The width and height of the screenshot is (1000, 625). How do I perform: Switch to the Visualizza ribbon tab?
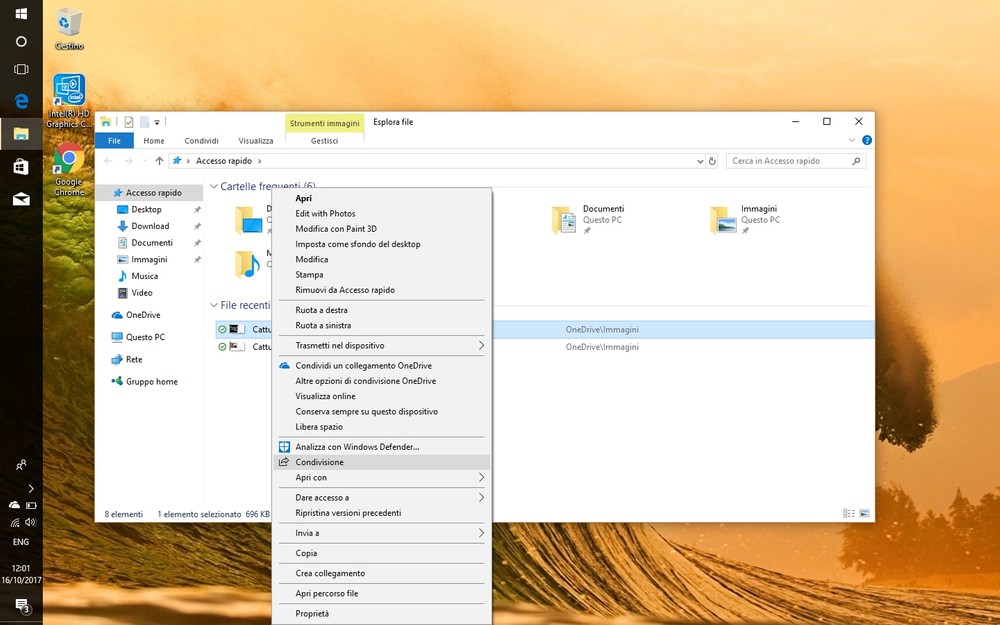(256, 141)
